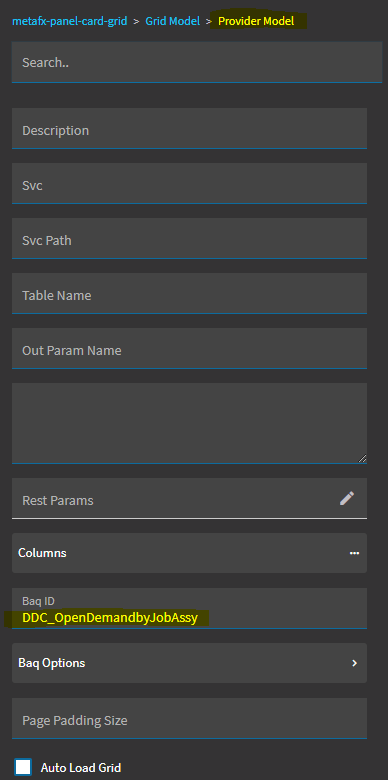
Task: Click the Out Param Name field
Action: click(190, 348)
